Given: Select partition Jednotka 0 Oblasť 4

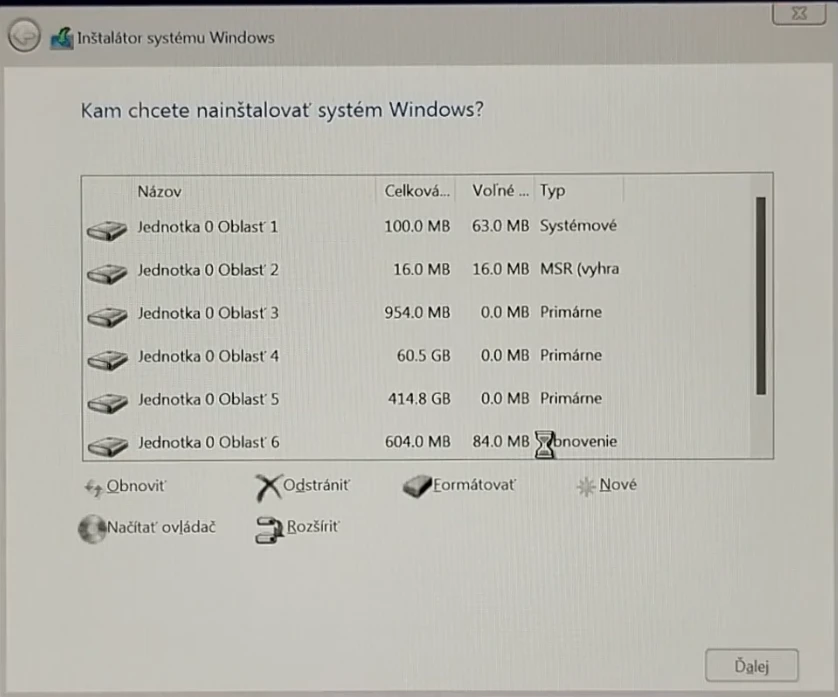Looking at the screenshot, I should [x=208, y=356].
